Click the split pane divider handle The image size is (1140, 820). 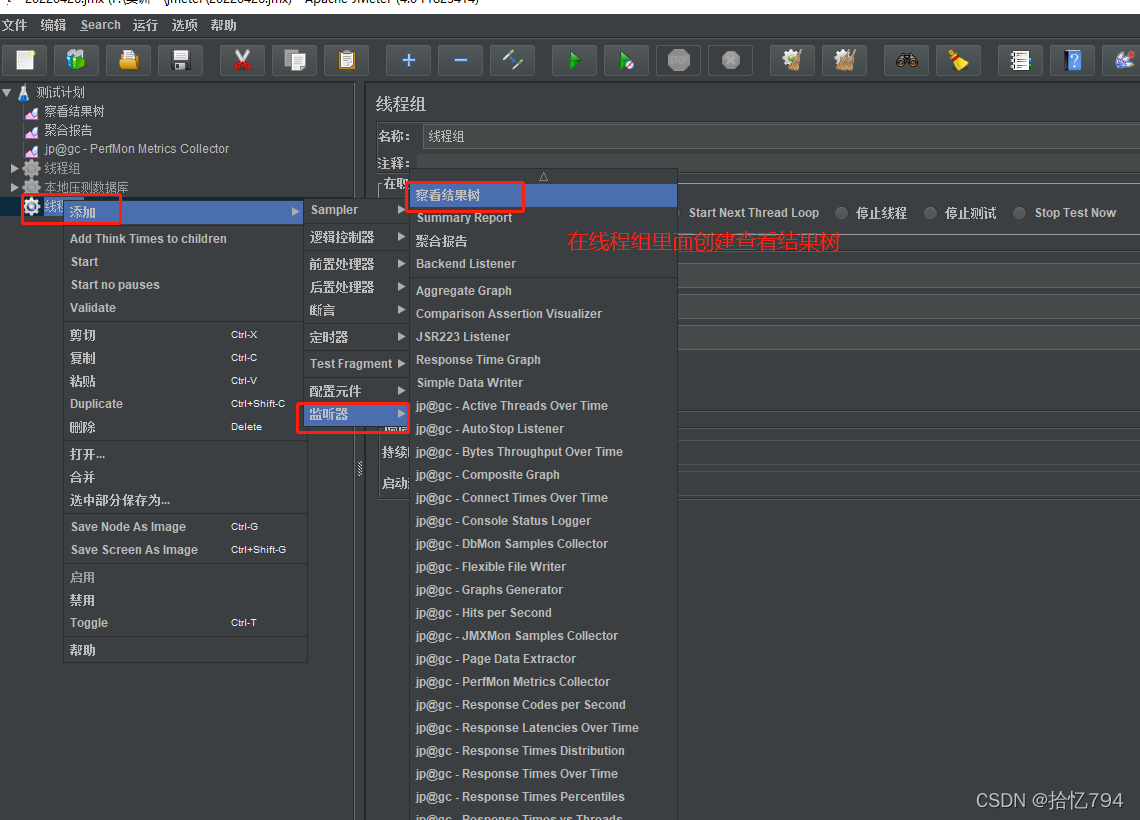tap(360, 469)
